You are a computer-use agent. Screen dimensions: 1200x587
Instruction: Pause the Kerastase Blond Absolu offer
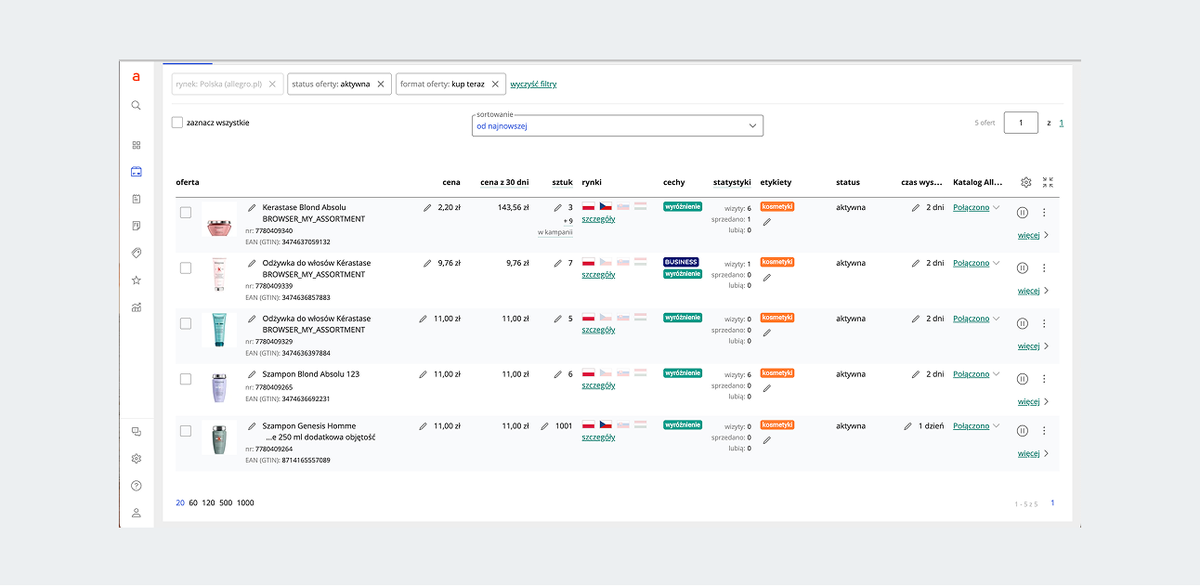pyautogui.click(x=1022, y=212)
